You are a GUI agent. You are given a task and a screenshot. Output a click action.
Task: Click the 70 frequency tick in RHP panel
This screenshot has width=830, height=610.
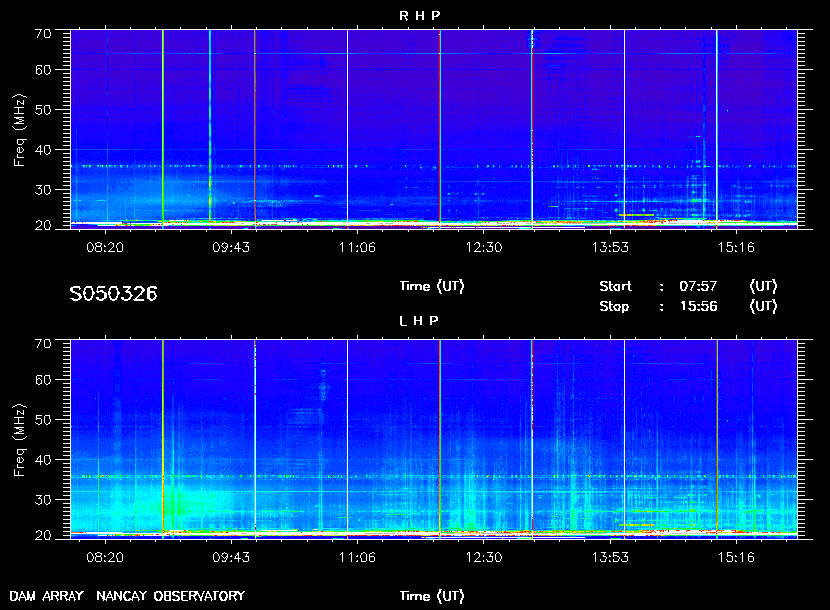click(43, 34)
